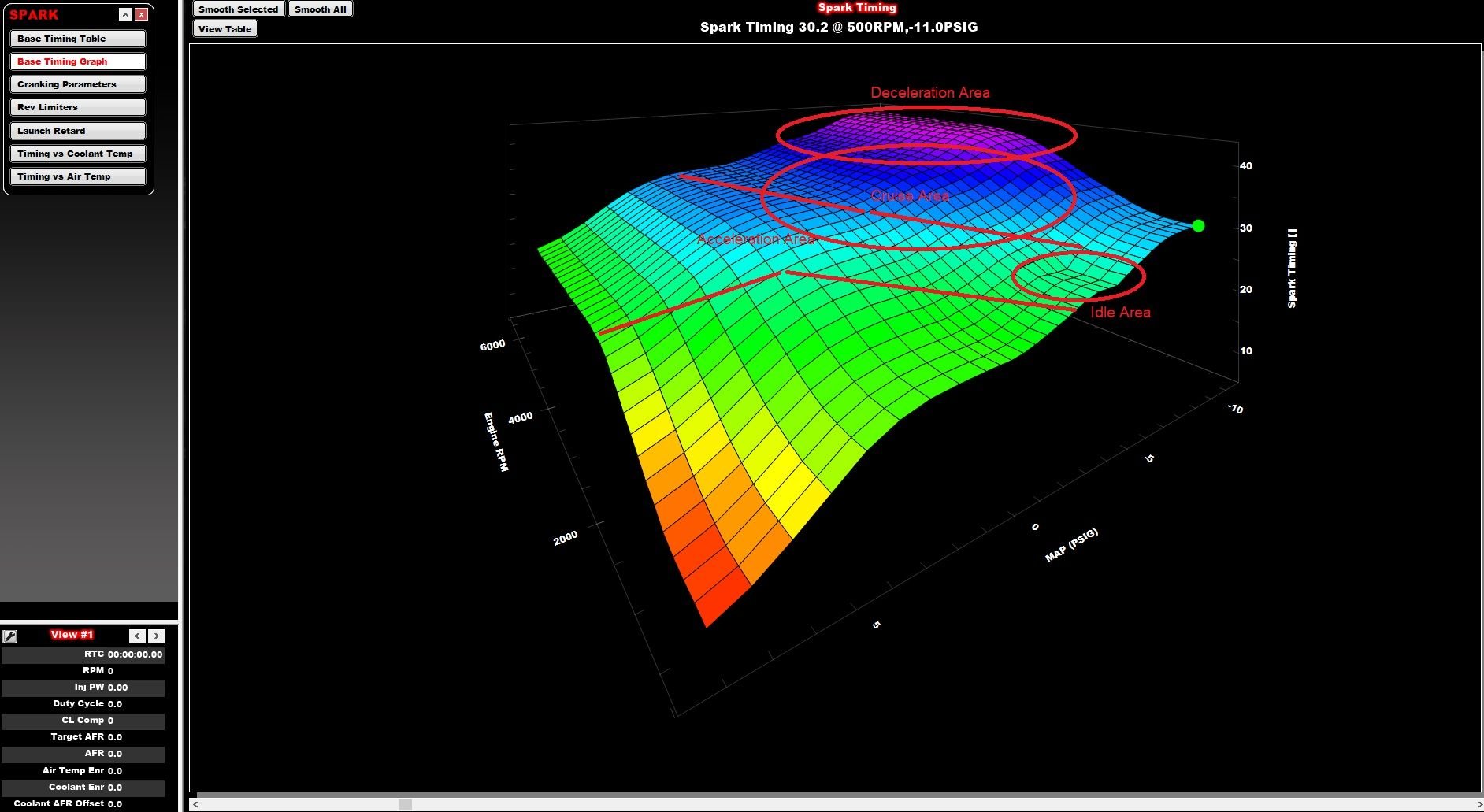The image size is (1484, 812).
Task: Select the Spark Timing tab
Action: (x=856, y=7)
